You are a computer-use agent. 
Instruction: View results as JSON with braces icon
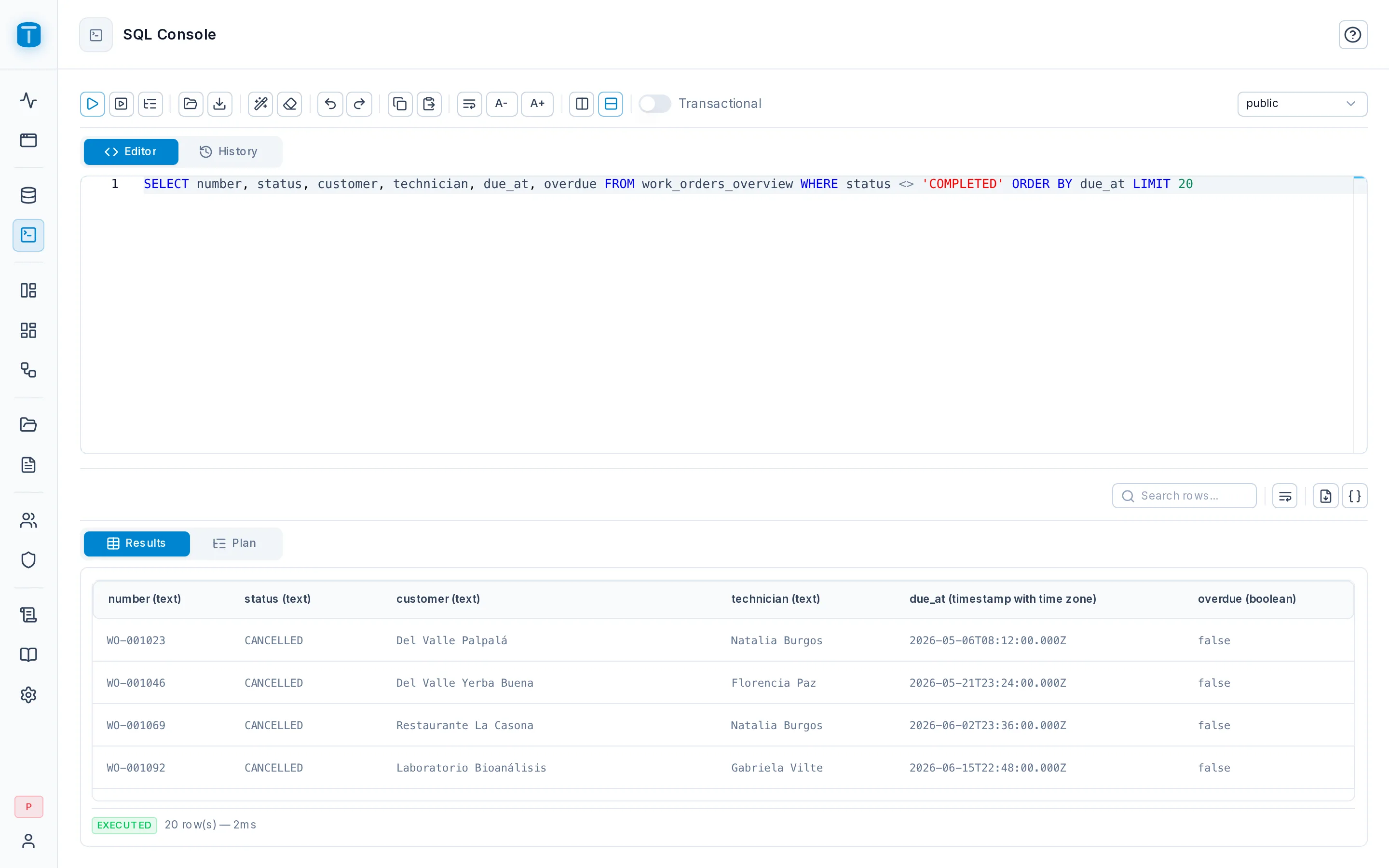1355,496
